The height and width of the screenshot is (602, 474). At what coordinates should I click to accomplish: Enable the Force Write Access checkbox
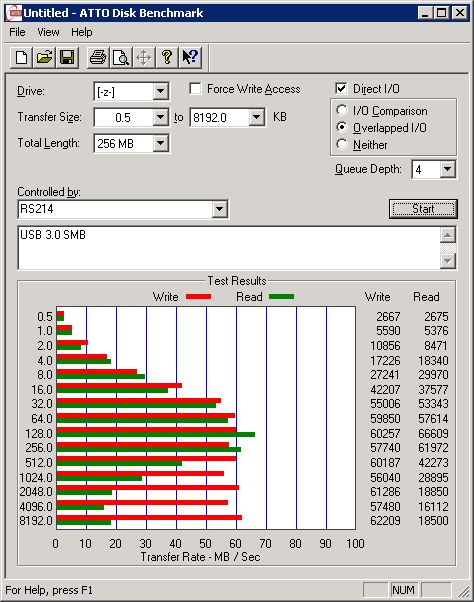(195, 89)
